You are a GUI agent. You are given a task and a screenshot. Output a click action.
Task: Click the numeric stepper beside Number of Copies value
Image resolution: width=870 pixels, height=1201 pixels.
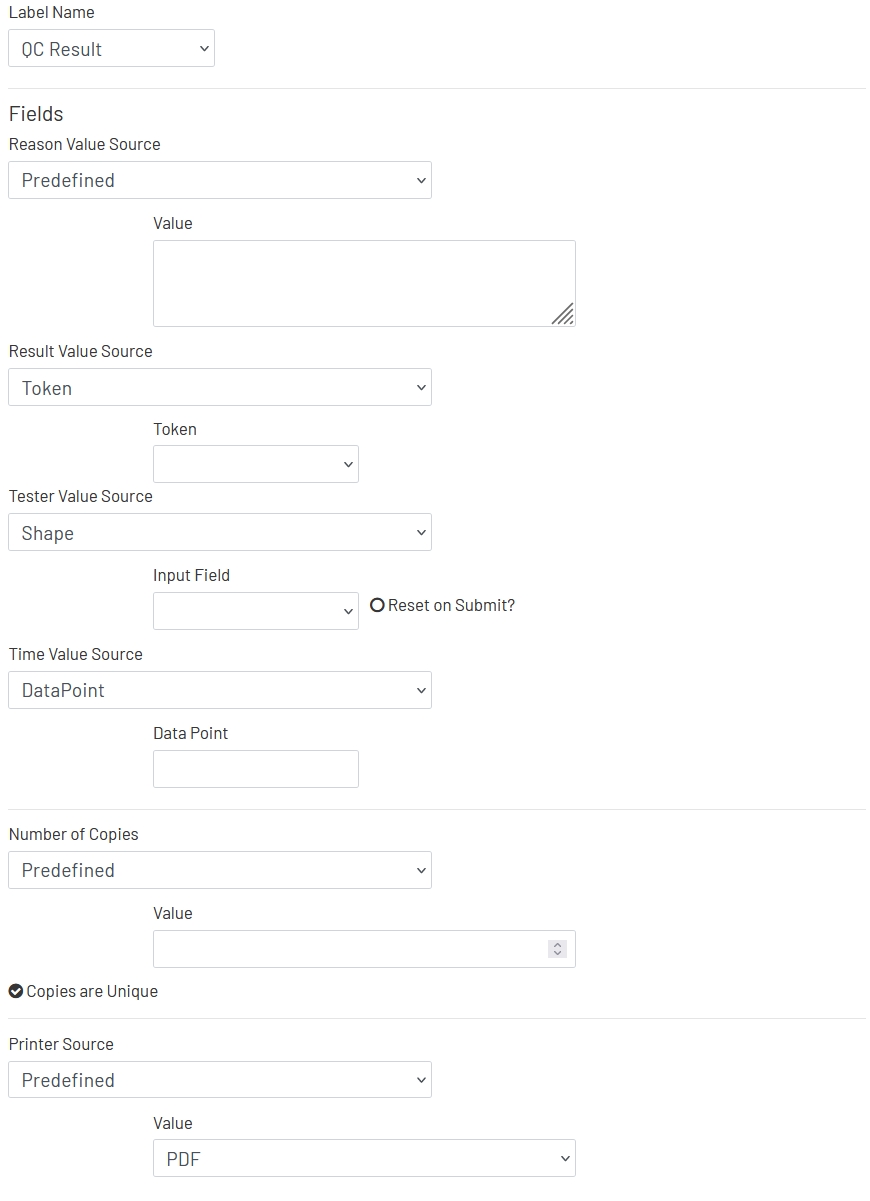(x=558, y=948)
